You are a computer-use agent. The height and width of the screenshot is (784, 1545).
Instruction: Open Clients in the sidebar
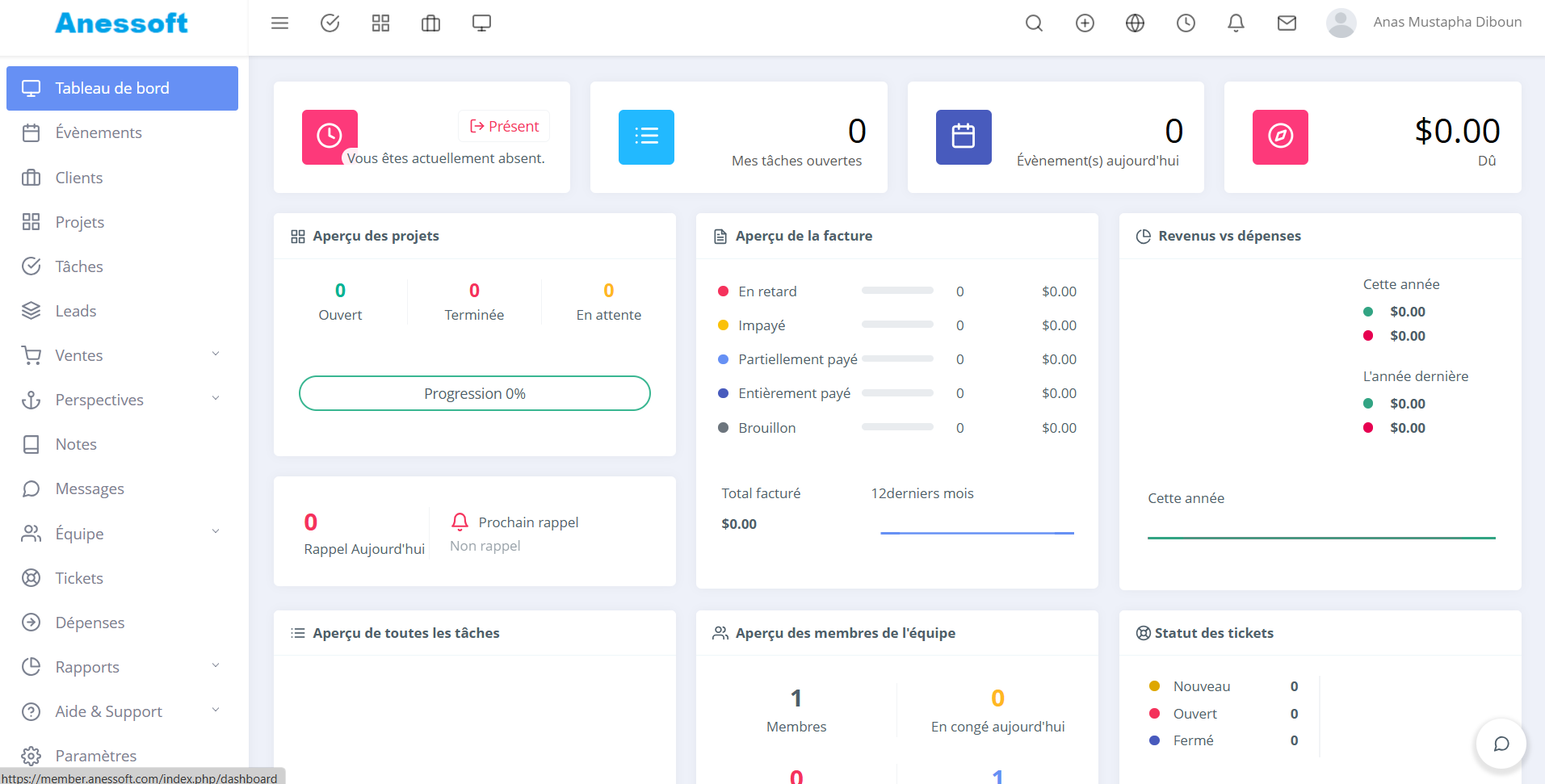click(x=79, y=178)
